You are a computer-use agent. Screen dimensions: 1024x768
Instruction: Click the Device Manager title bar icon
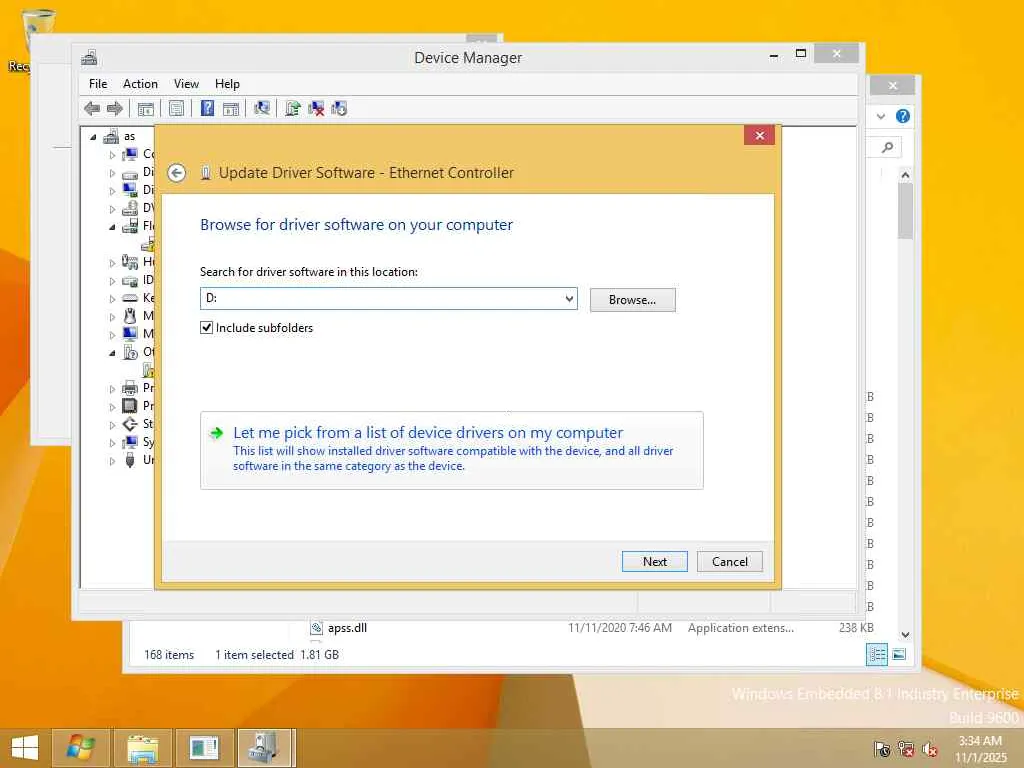pos(89,57)
